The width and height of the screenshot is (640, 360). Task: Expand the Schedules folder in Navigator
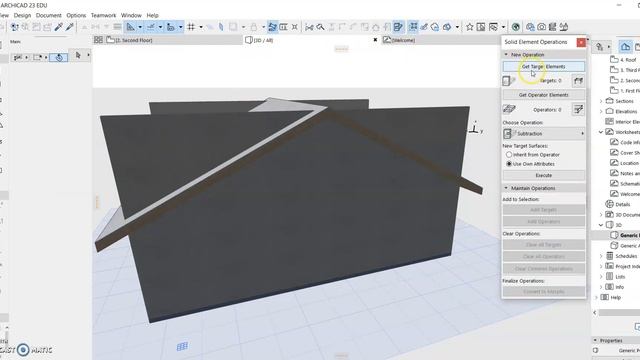601,256
